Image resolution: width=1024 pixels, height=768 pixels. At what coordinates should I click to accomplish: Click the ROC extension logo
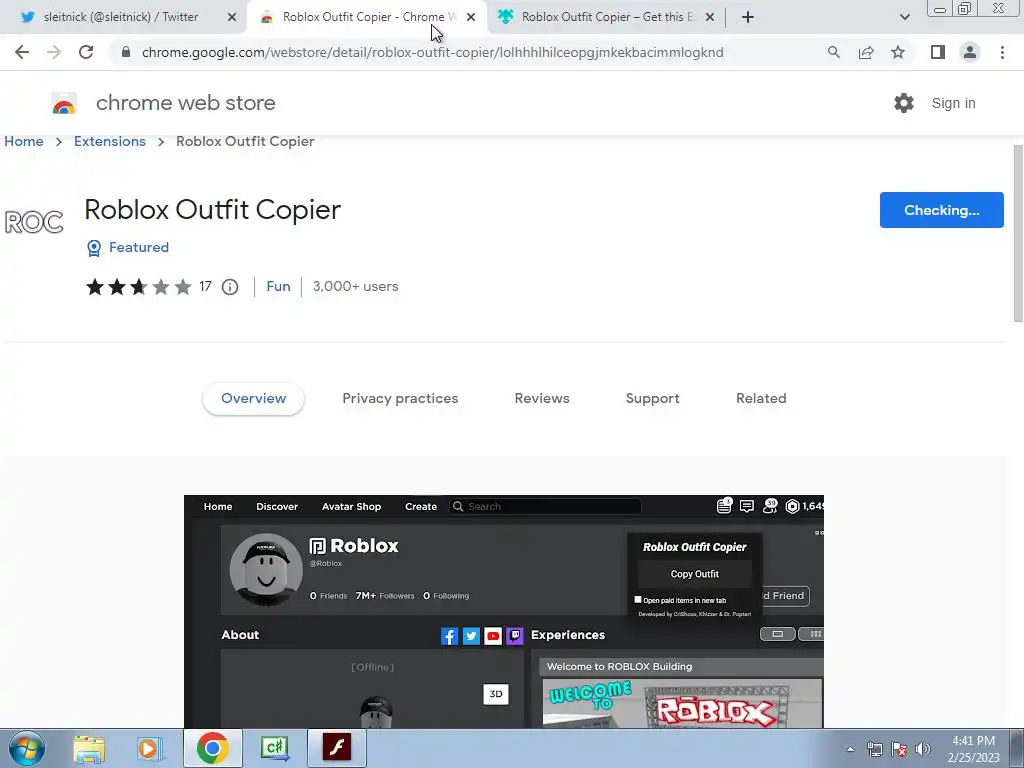[34, 222]
